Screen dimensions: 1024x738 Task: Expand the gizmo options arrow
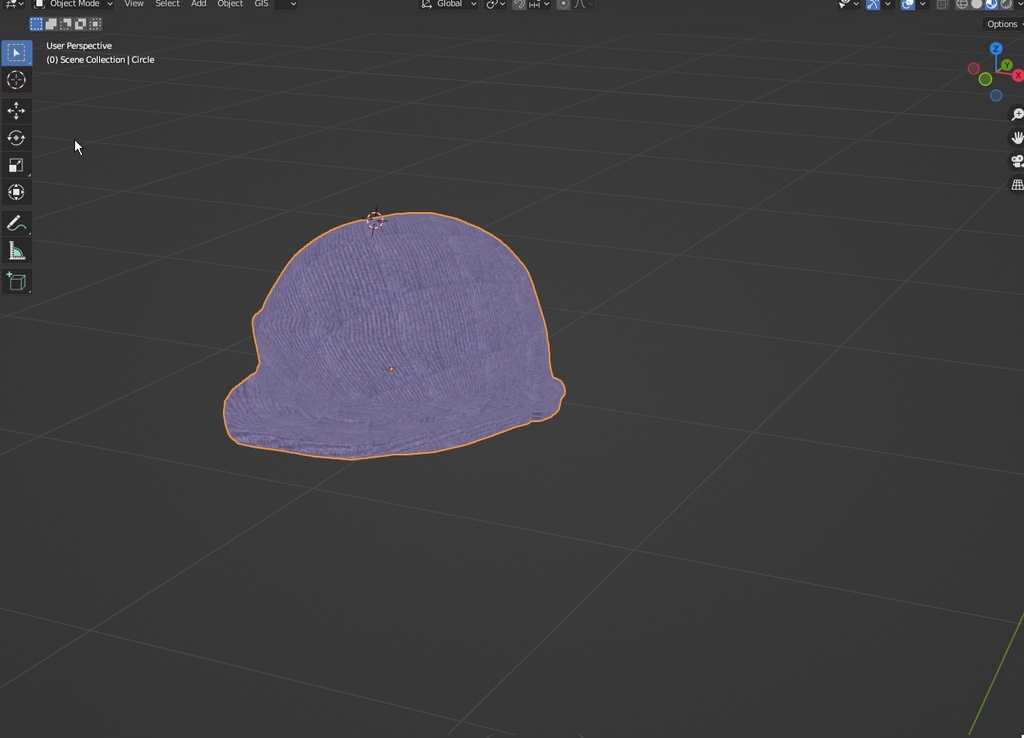point(888,4)
